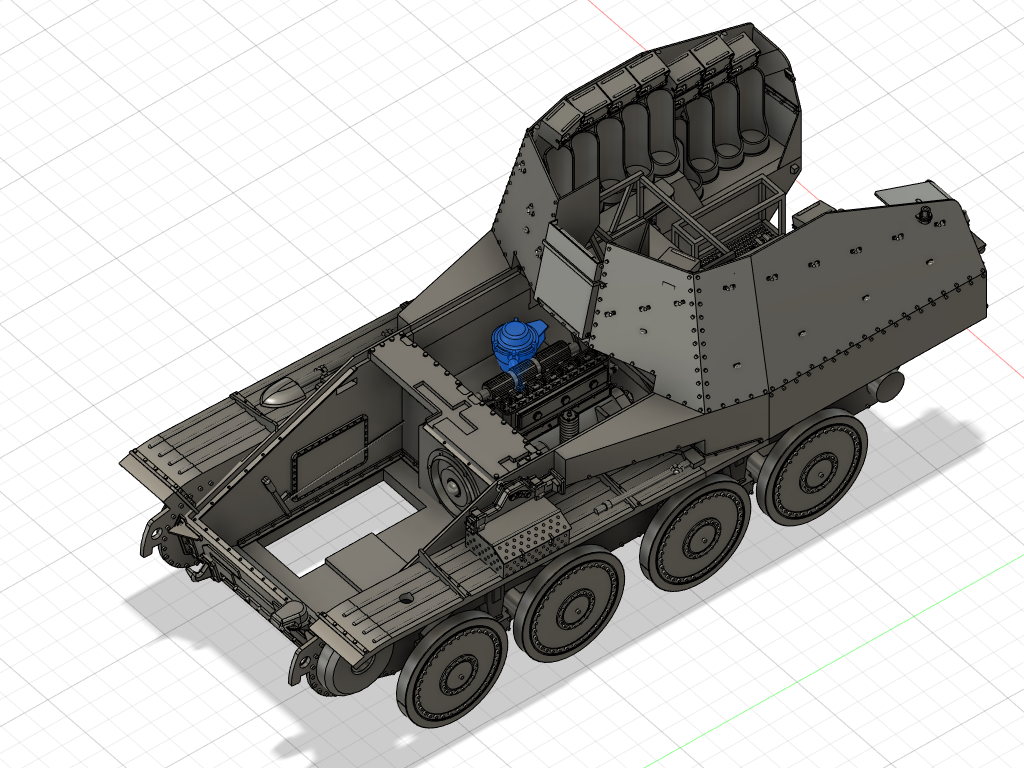Select the exhaust muffler cylinder at rear
This screenshot has height=768, width=1024.
(888, 384)
